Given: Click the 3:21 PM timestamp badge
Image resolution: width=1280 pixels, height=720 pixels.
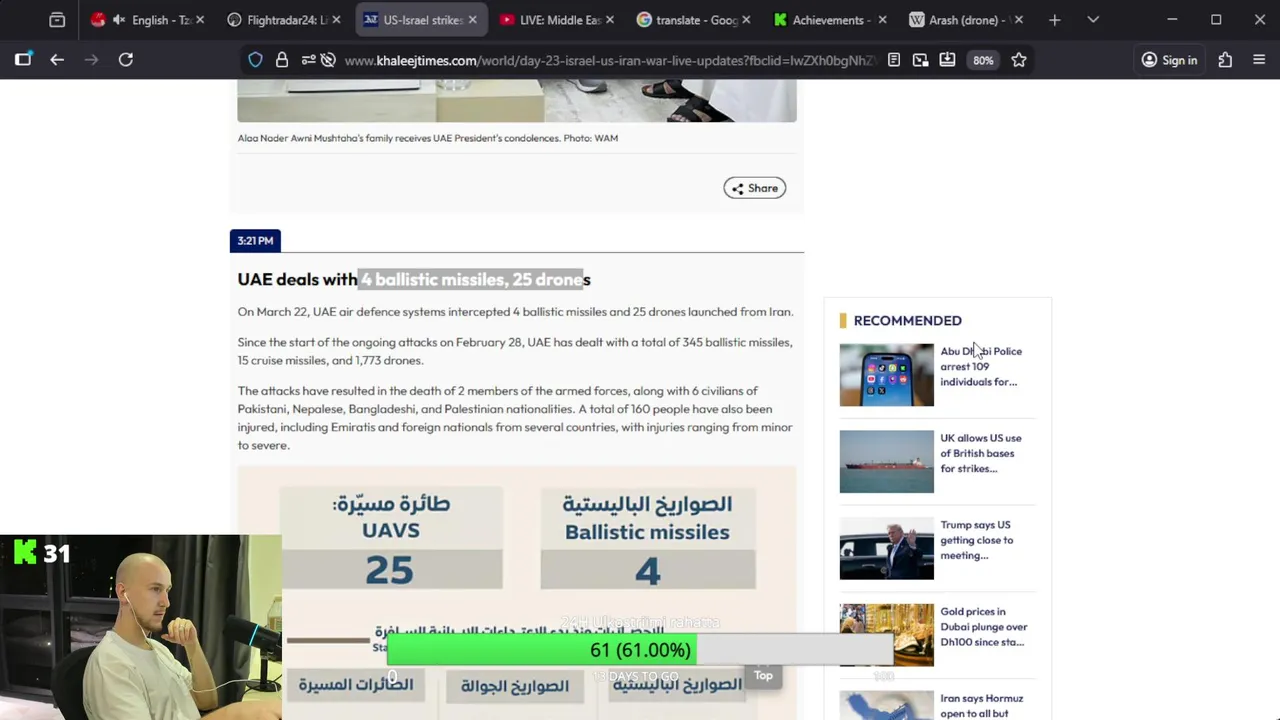Looking at the screenshot, I should point(255,240).
